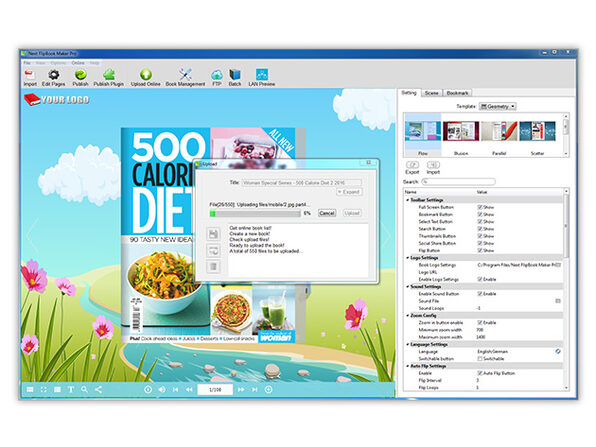Uncheck Social Share Button Show checkbox

coord(480,243)
